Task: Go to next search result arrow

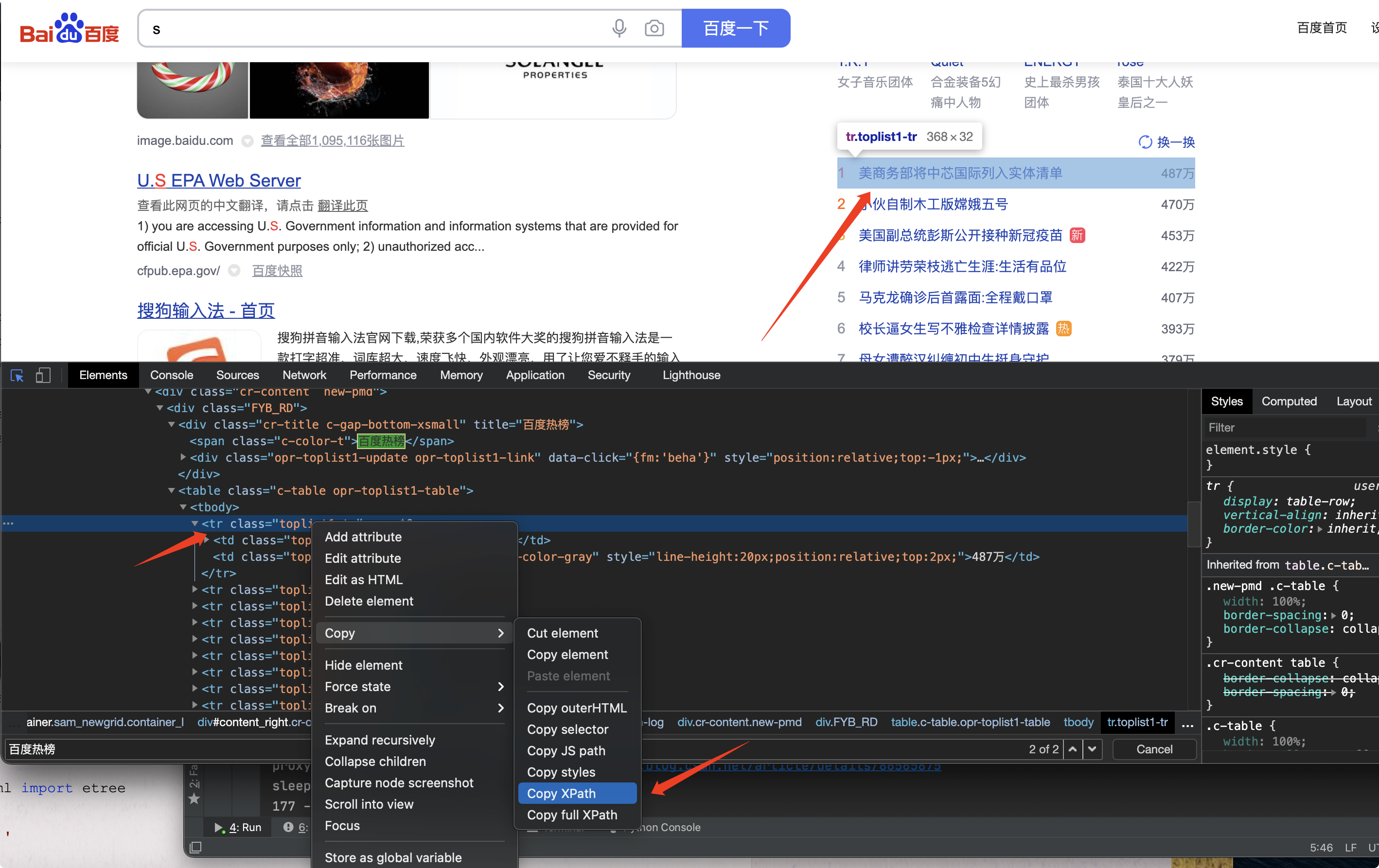Action: click(1093, 749)
